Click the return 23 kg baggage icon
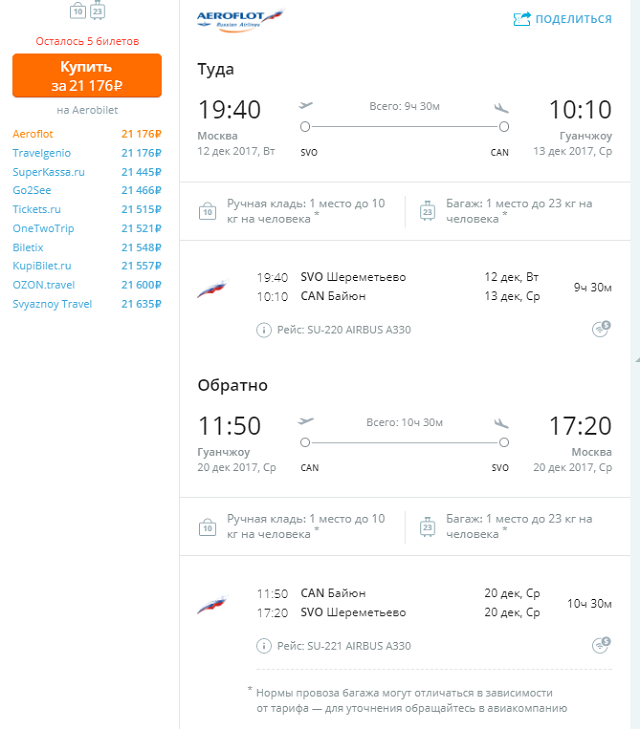 point(427,527)
